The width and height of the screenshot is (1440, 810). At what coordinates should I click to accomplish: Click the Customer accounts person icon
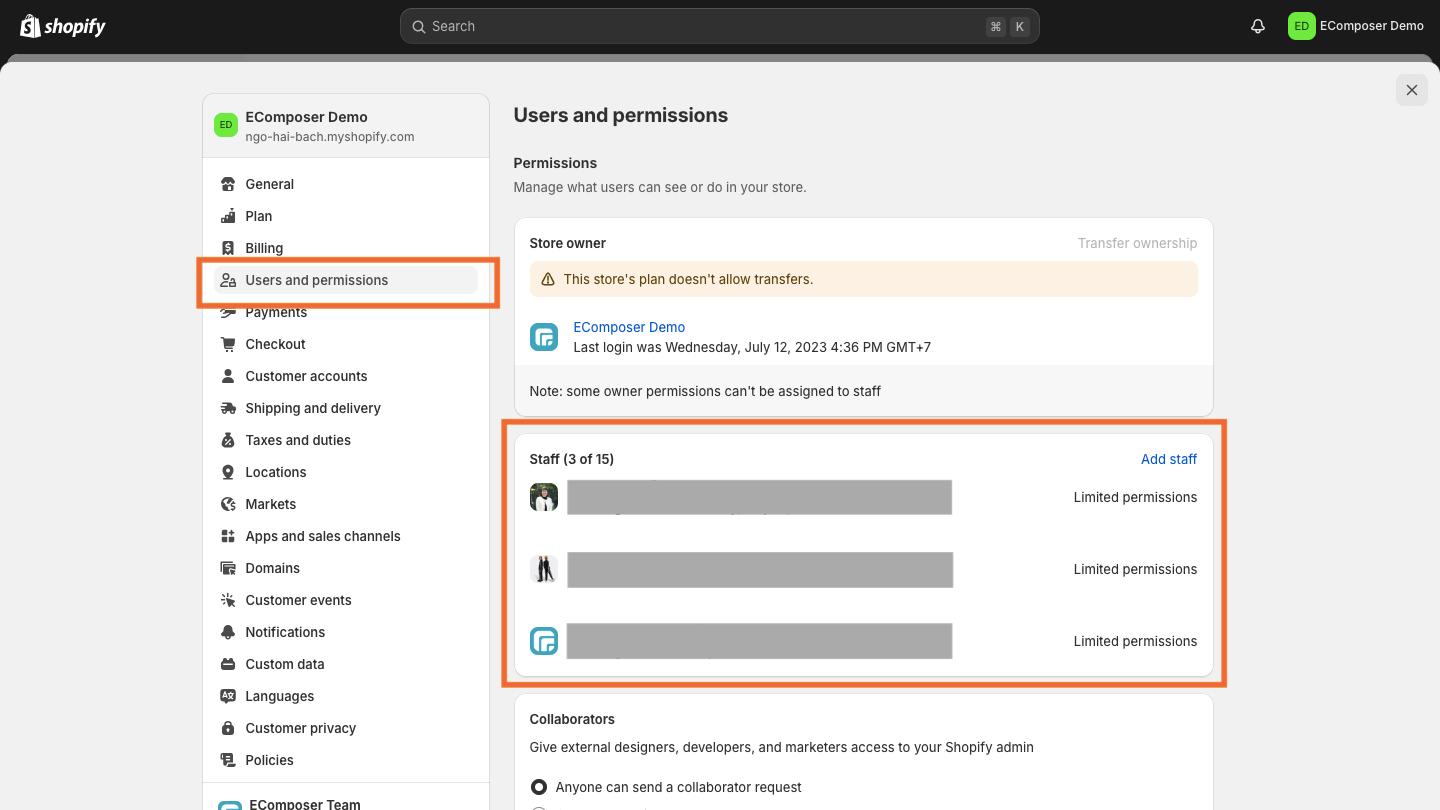point(228,376)
